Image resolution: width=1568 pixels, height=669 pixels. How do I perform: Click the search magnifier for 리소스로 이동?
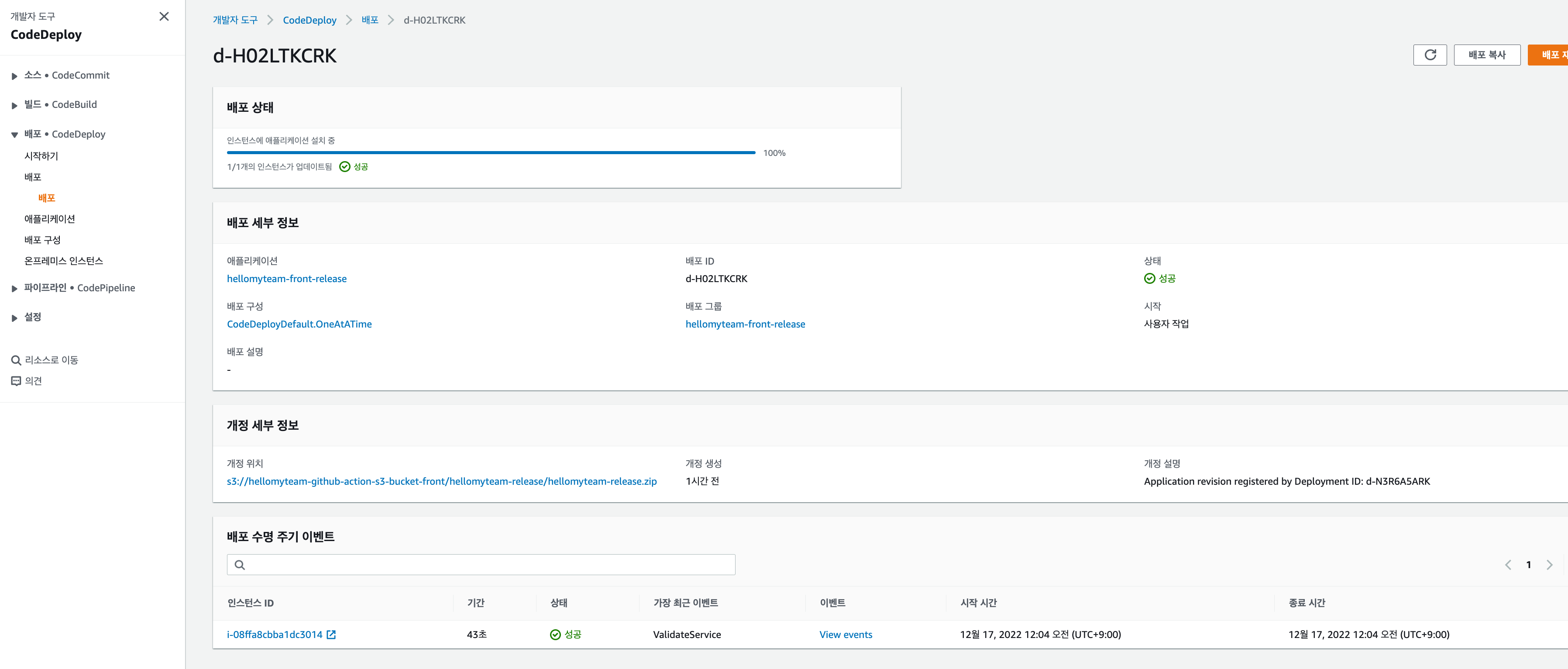click(x=17, y=360)
